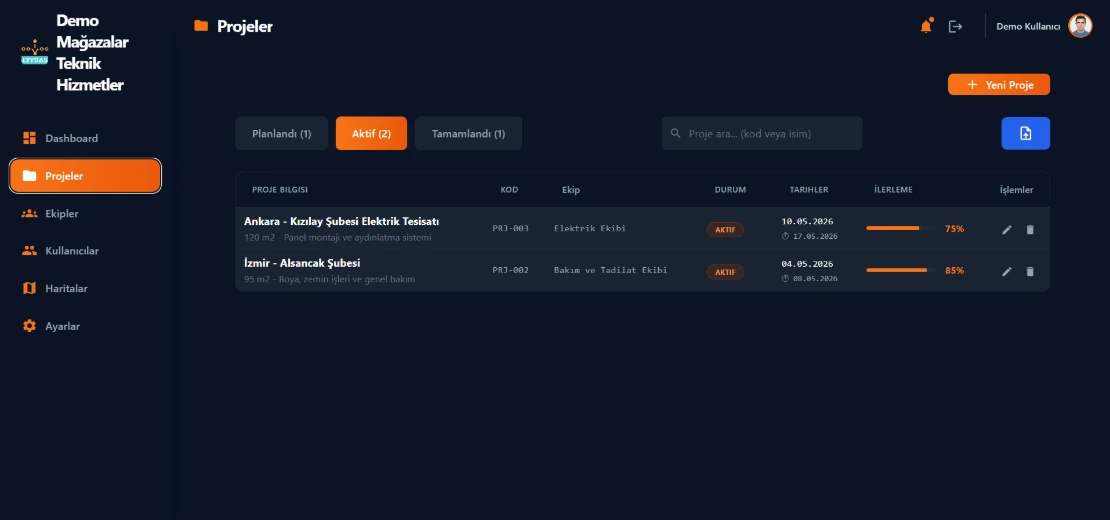Image resolution: width=1110 pixels, height=520 pixels.
Task: Delete the İzmir Alsancak project with trash icon
Action: click(1030, 272)
